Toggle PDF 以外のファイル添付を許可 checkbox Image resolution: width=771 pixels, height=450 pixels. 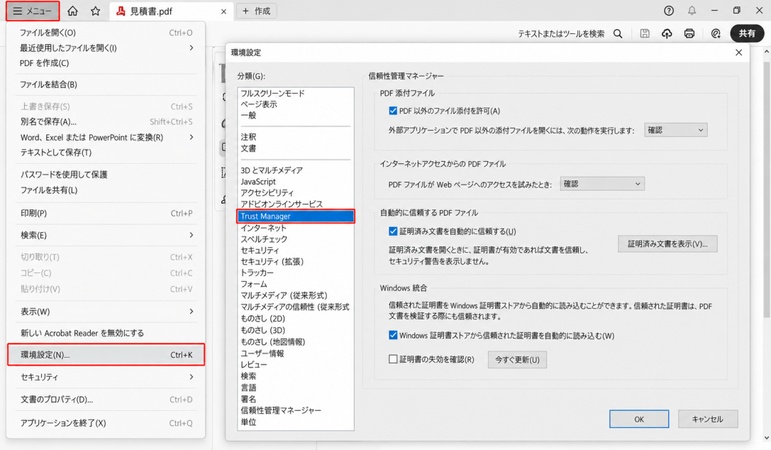[393, 111]
